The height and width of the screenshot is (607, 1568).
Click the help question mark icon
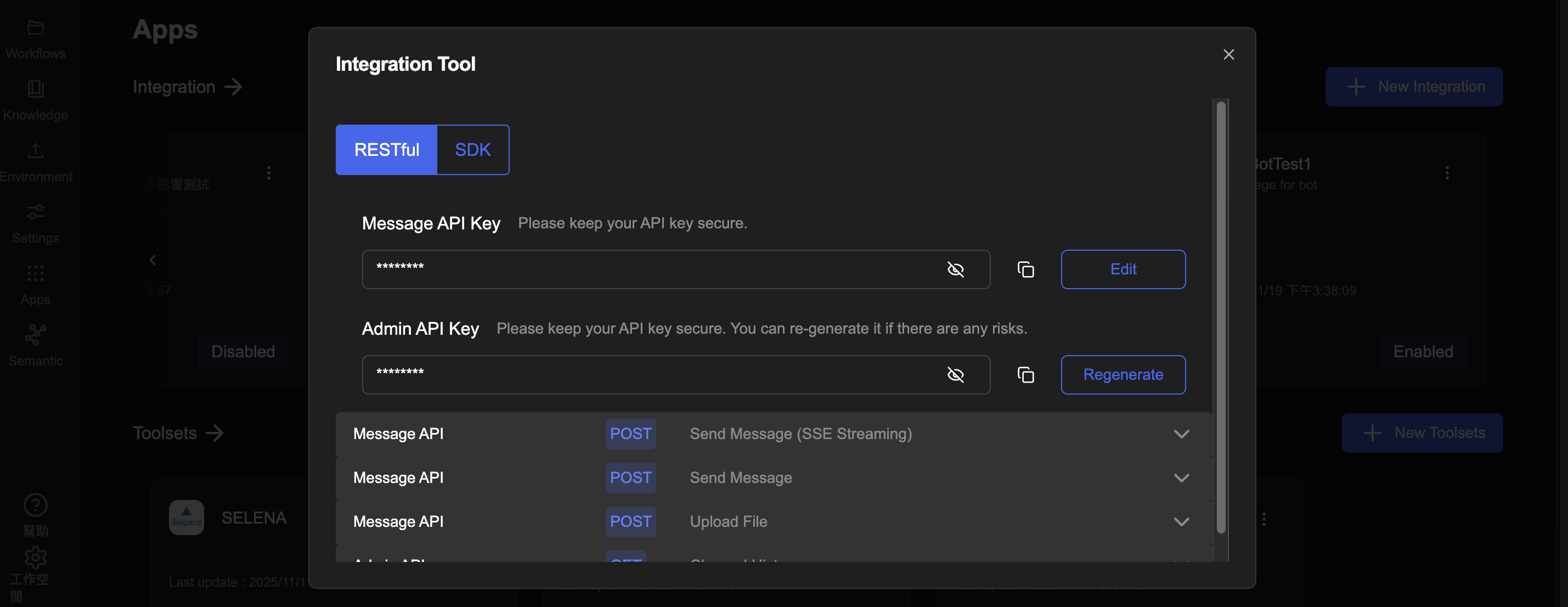pyautogui.click(x=35, y=505)
